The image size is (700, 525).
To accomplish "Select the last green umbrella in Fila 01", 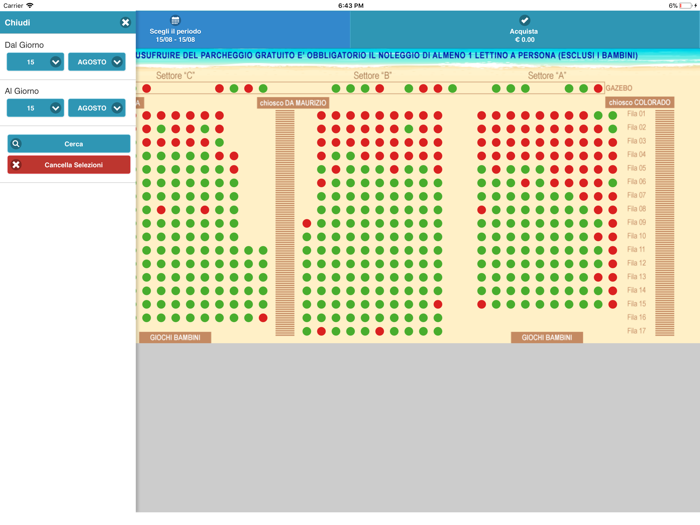I will [x=613, y=116].
